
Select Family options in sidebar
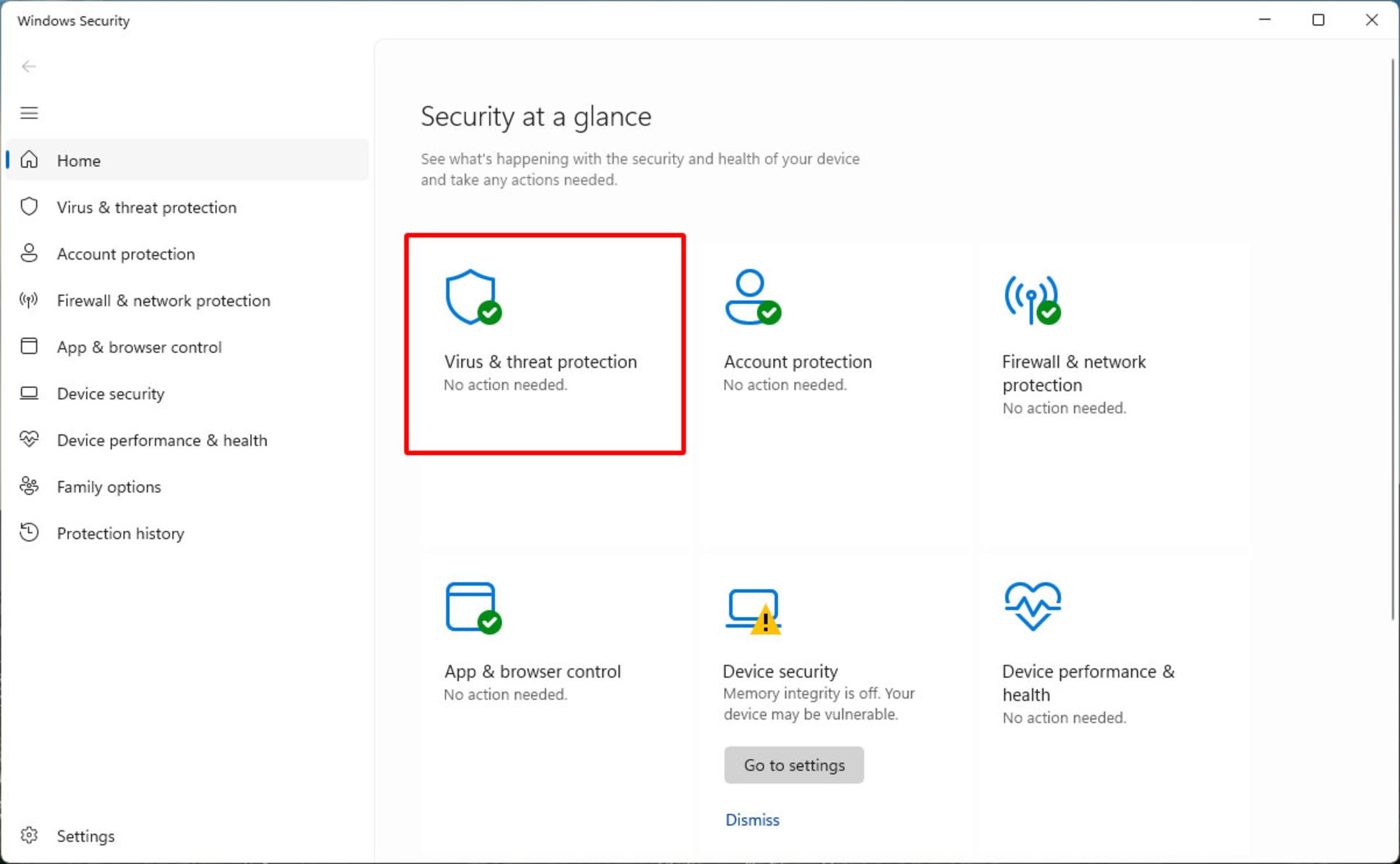pyautogui.click(x=187, y=486)
